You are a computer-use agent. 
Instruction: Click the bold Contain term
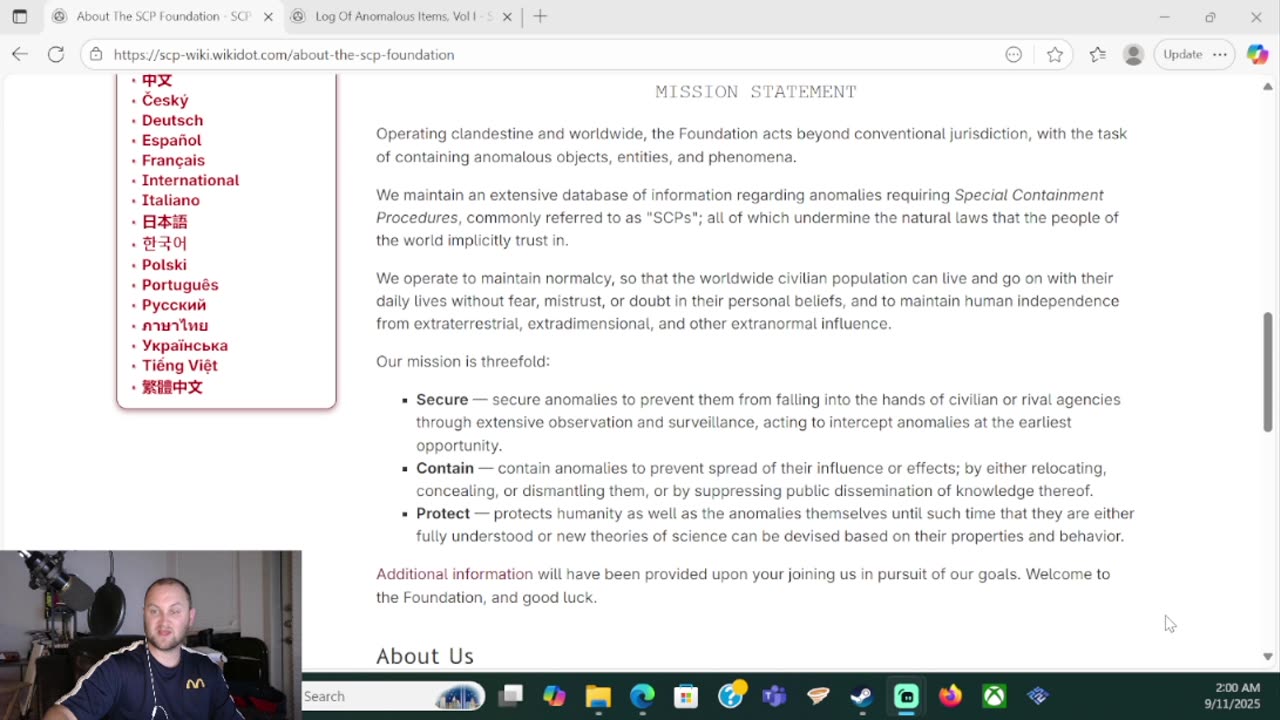click(445, 468)
